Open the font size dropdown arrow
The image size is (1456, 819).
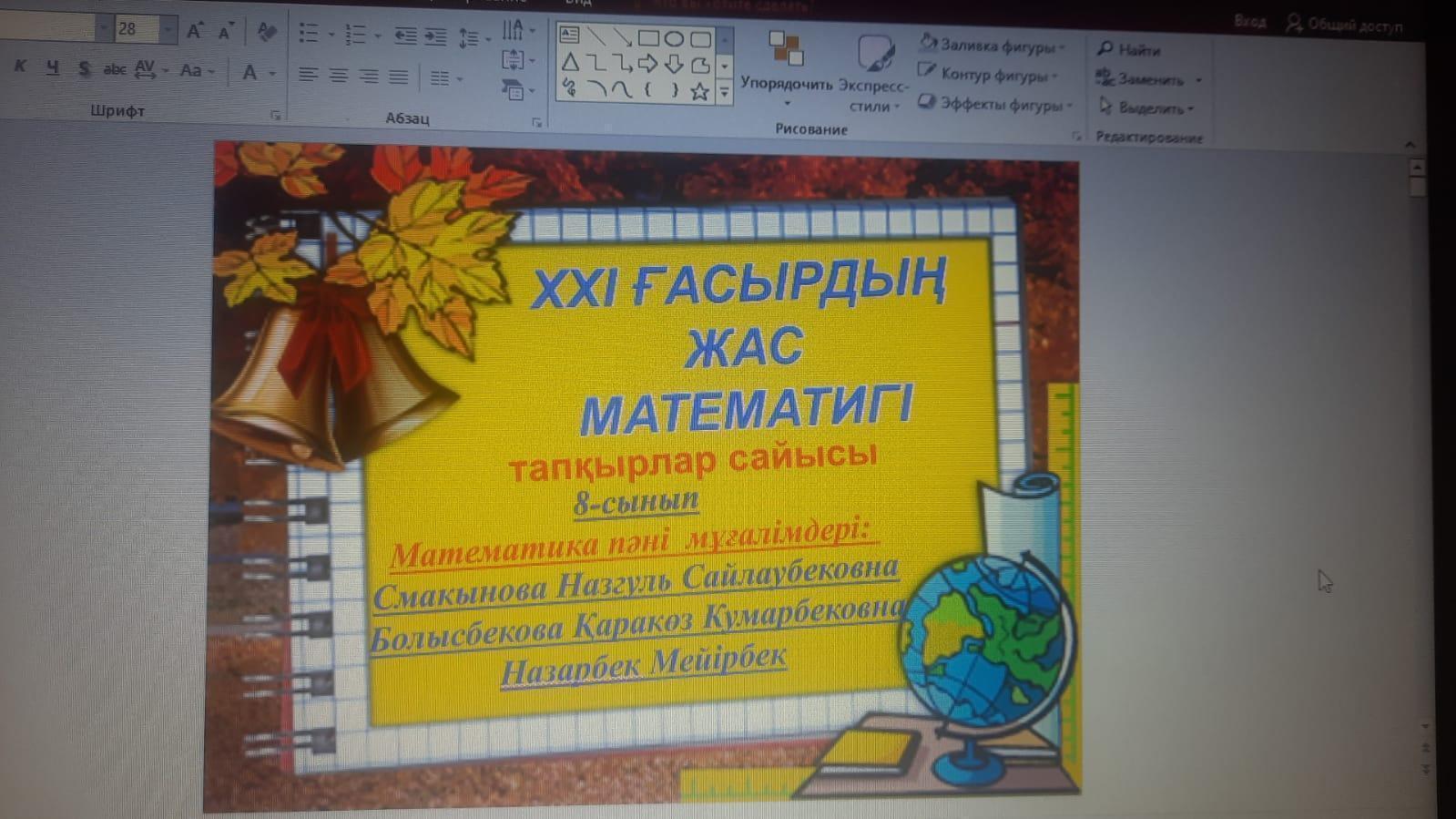point(168,29)
